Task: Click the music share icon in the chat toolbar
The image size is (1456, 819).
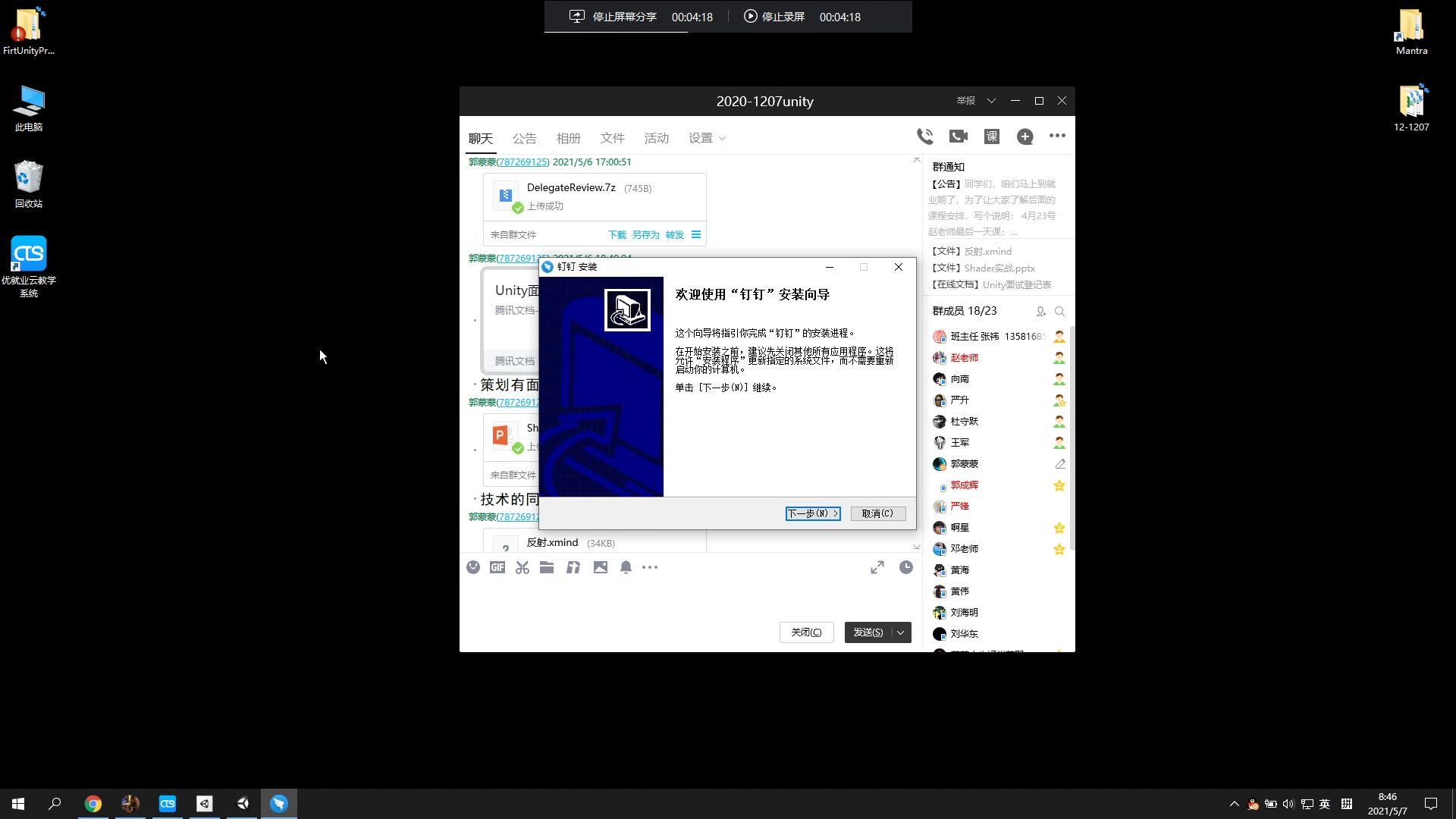Action: pos(573,567)
